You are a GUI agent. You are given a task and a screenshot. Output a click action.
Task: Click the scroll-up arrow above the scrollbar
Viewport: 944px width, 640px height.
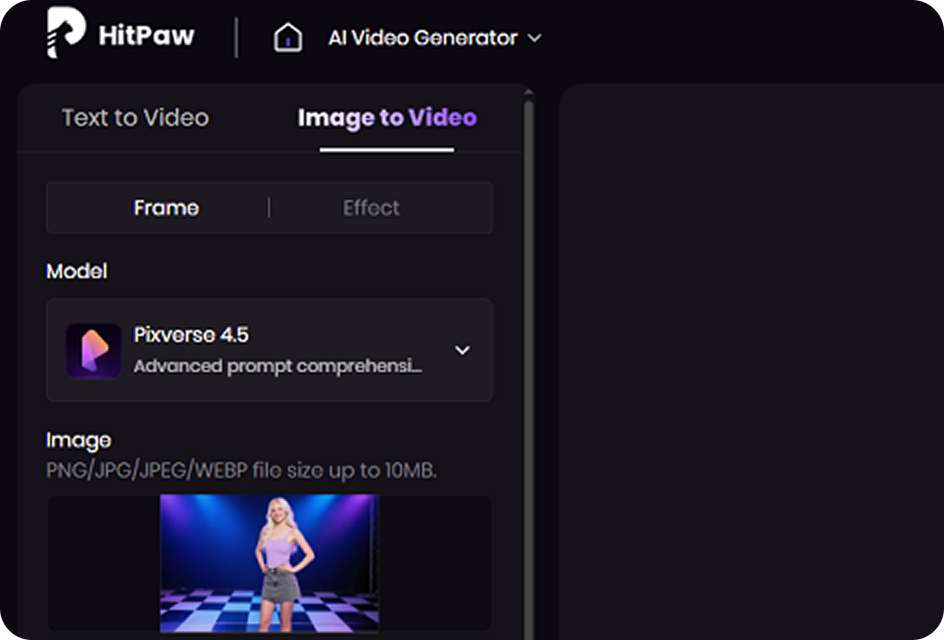[529, 92]
